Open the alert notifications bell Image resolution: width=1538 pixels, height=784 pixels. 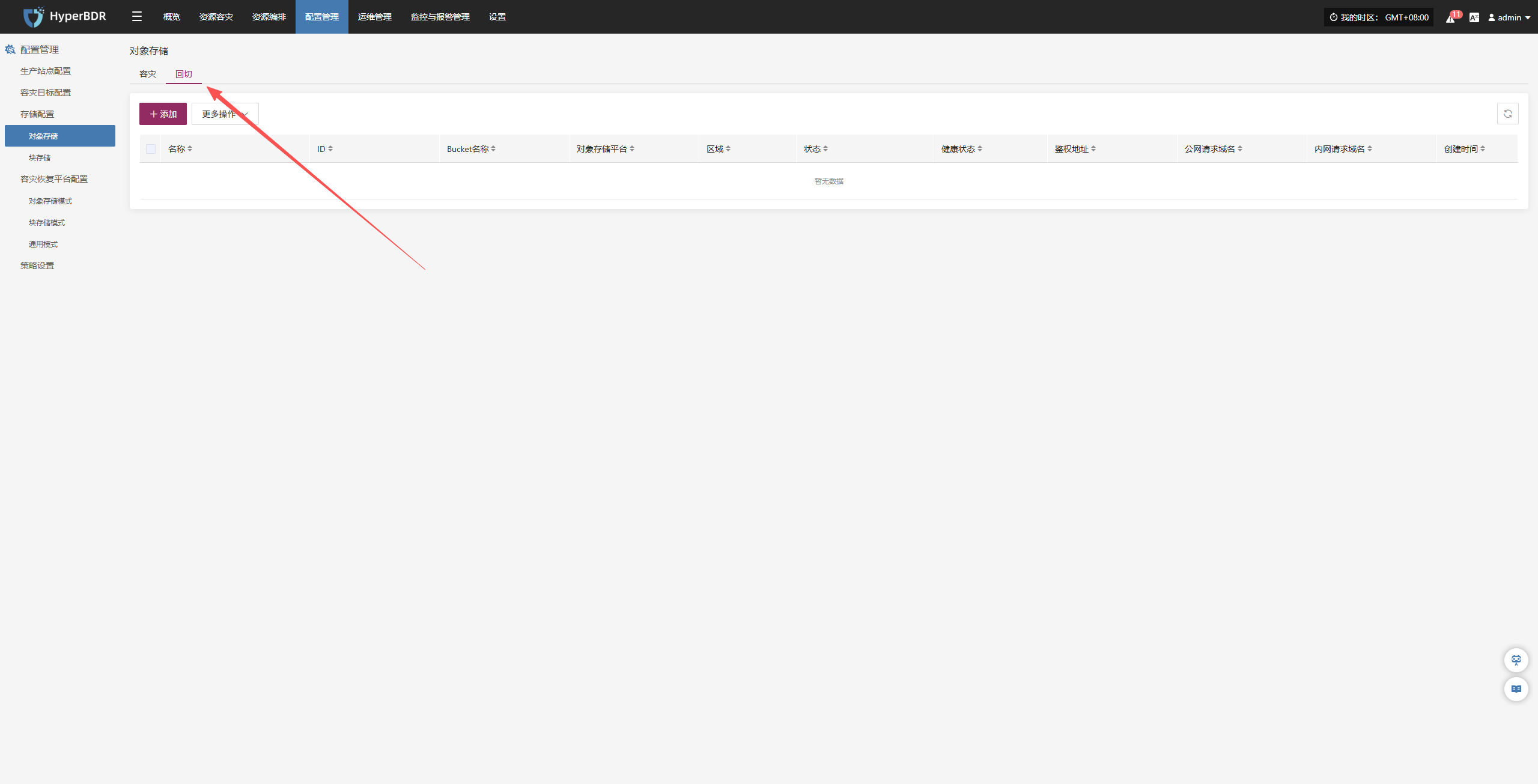[x=1450, y=18]
